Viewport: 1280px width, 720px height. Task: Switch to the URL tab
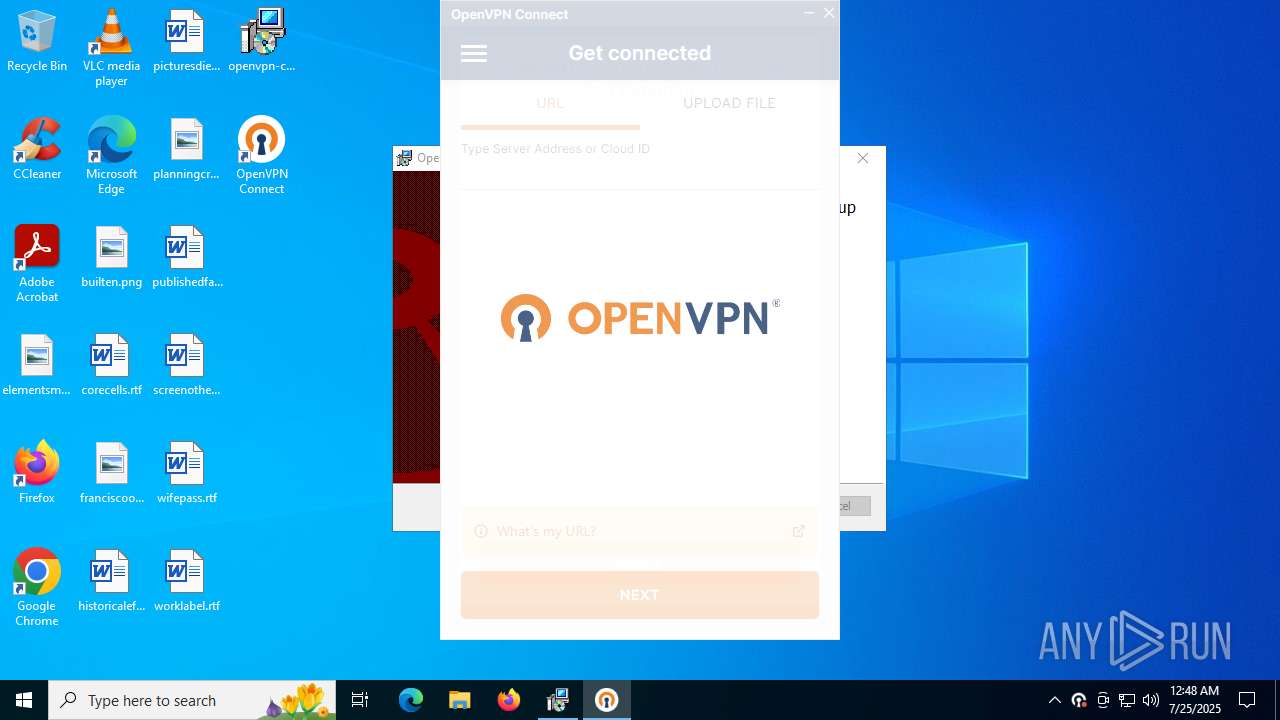click(550, 103)
